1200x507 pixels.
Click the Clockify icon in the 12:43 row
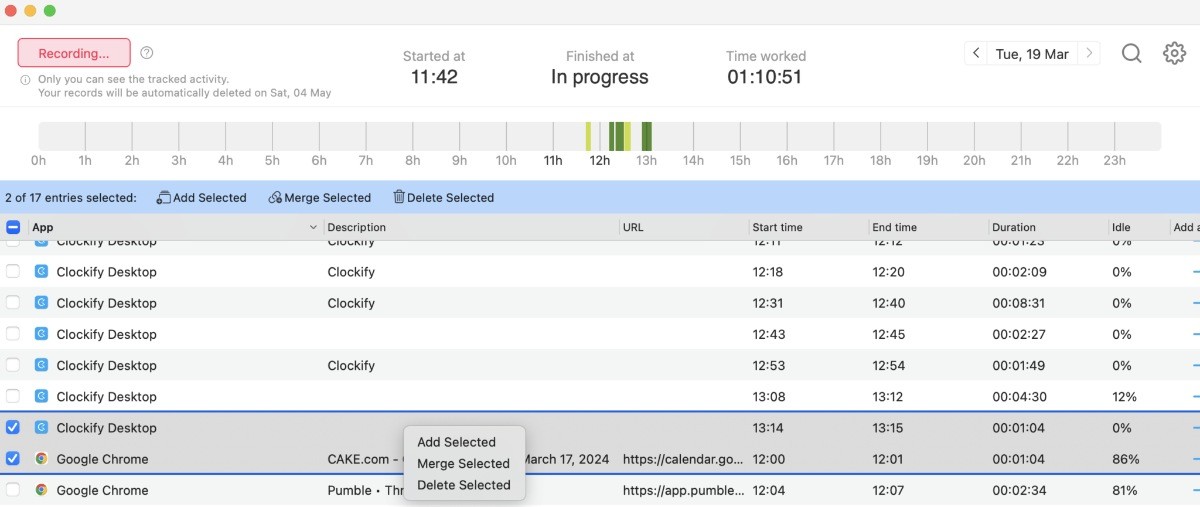[41, 334]
